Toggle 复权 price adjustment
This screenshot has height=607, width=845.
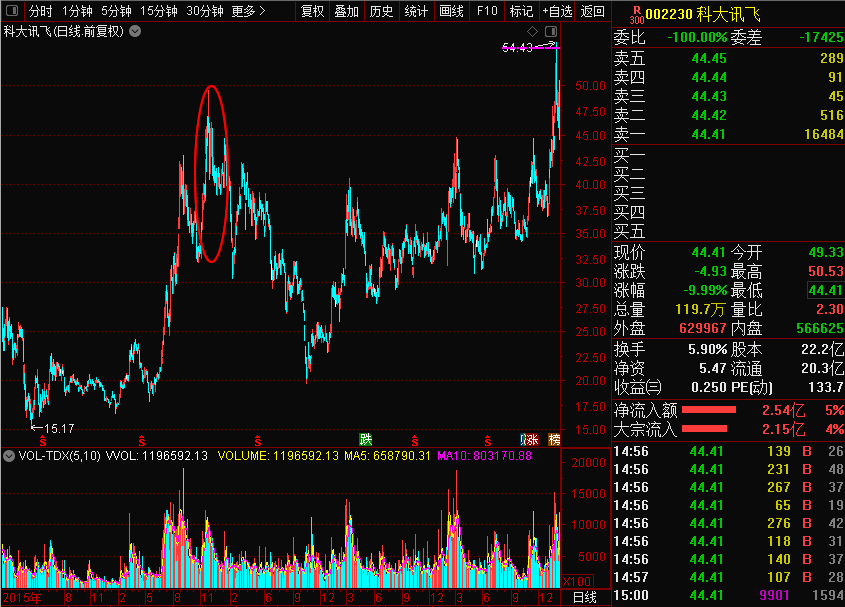point(312,12)
